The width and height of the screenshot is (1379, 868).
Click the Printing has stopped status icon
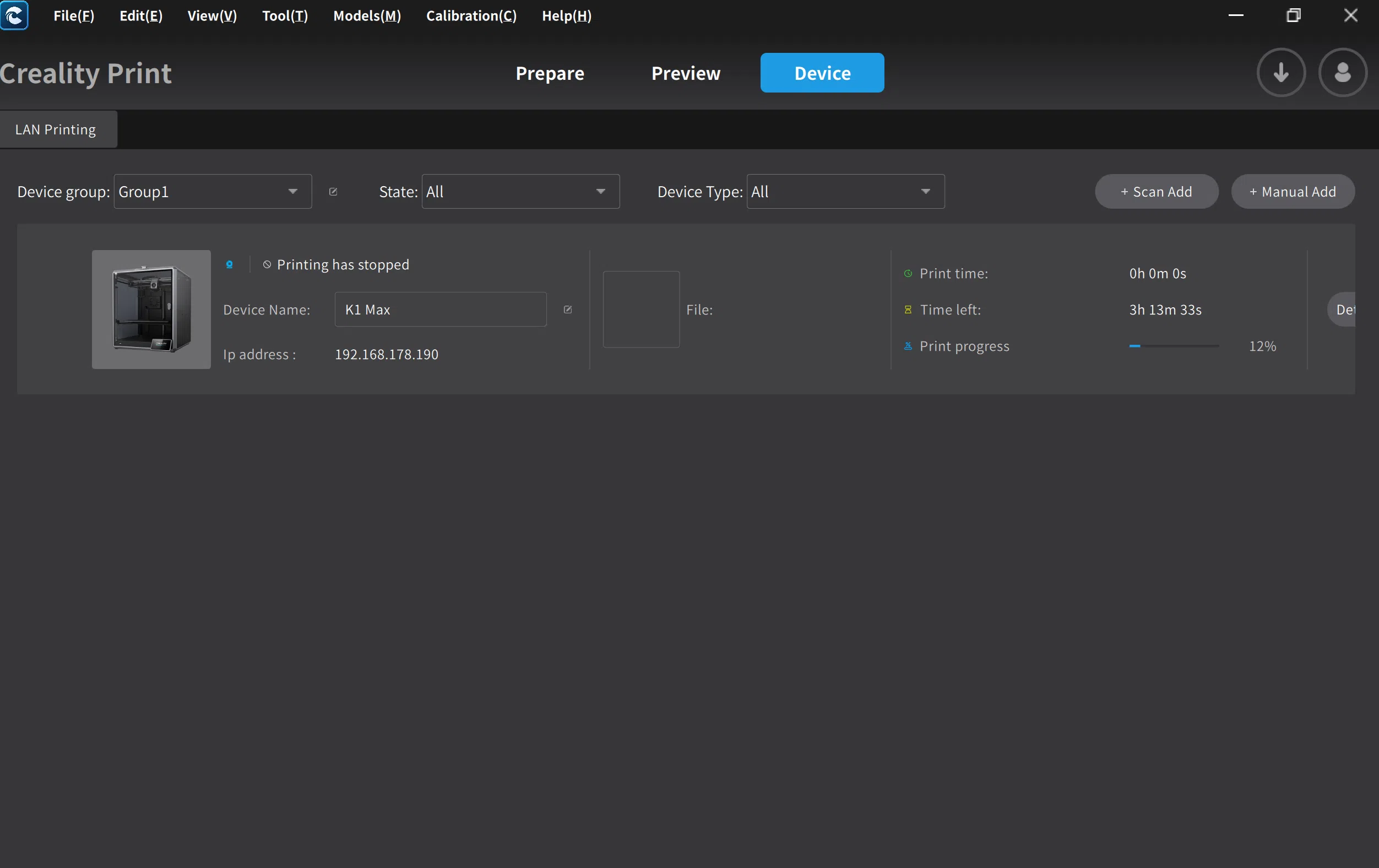[x=267, y=264]
